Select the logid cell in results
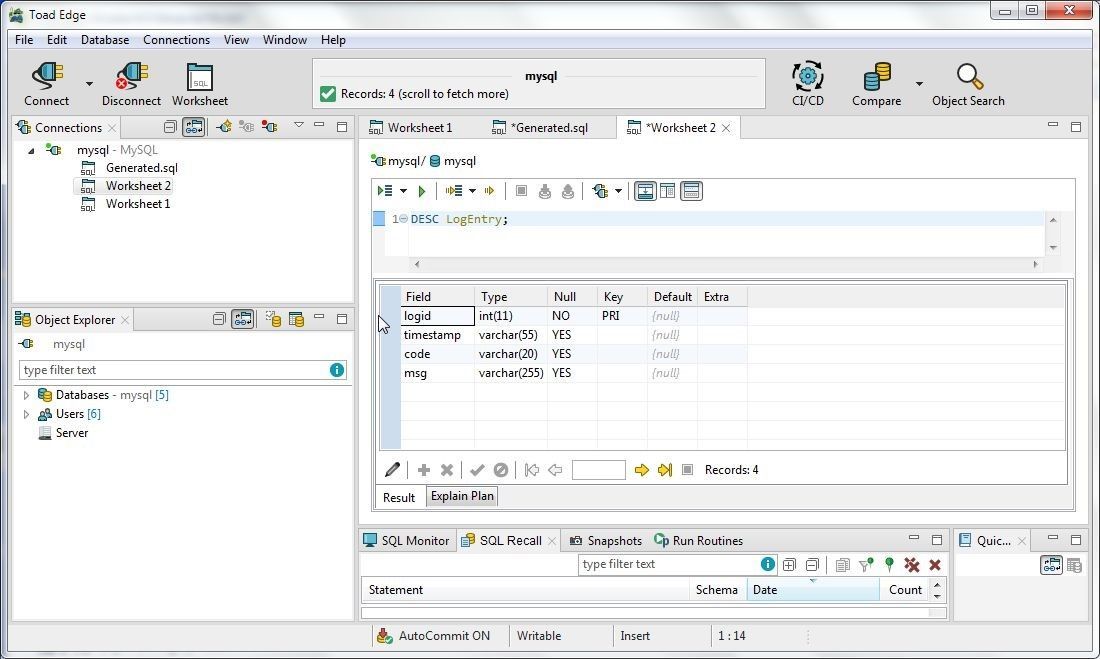The height and width of the screenshot is (659, 1100). (438, 316)
